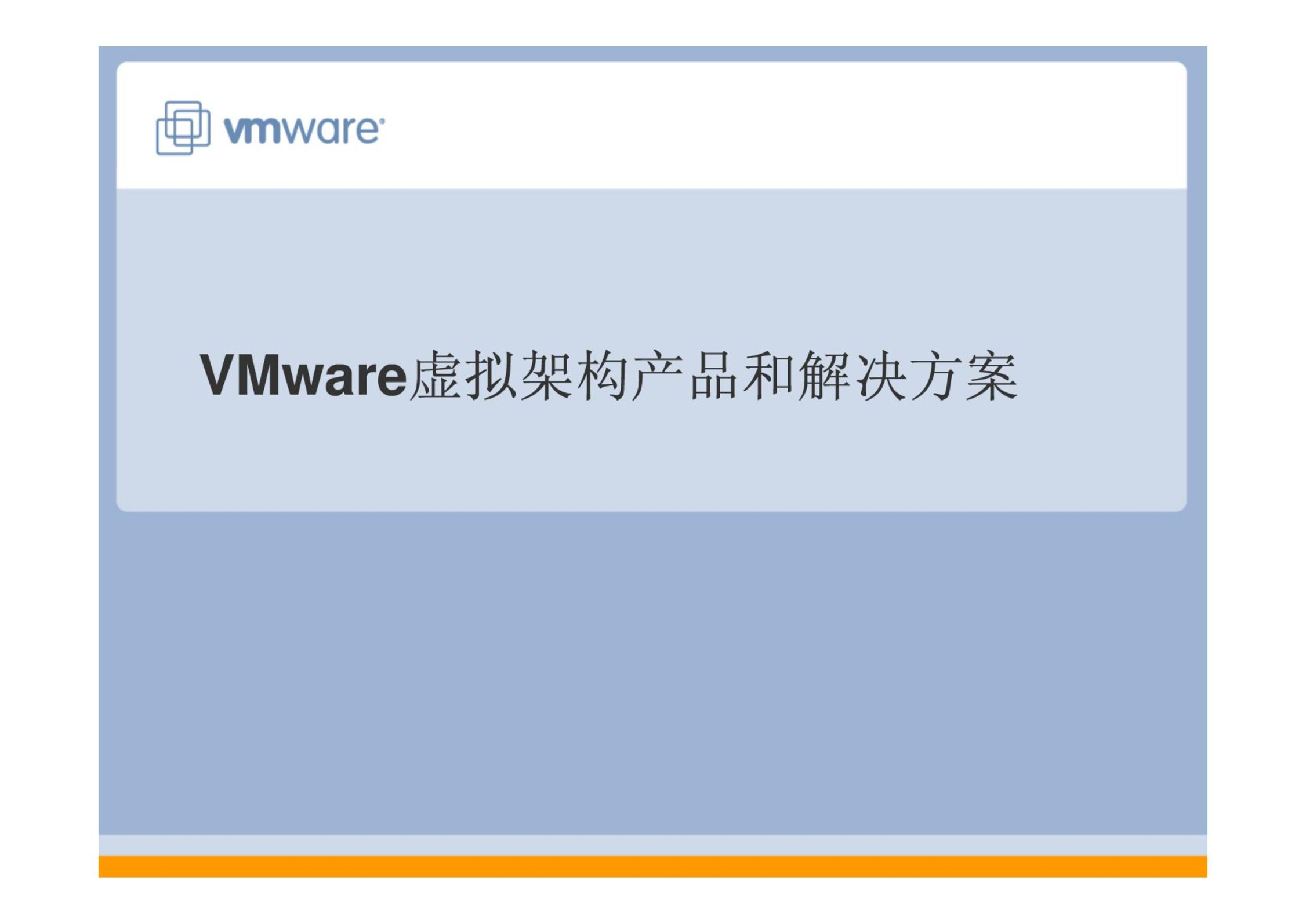
Task: Select the "方案" characters ending the title
Action: [x=963, y=376]
